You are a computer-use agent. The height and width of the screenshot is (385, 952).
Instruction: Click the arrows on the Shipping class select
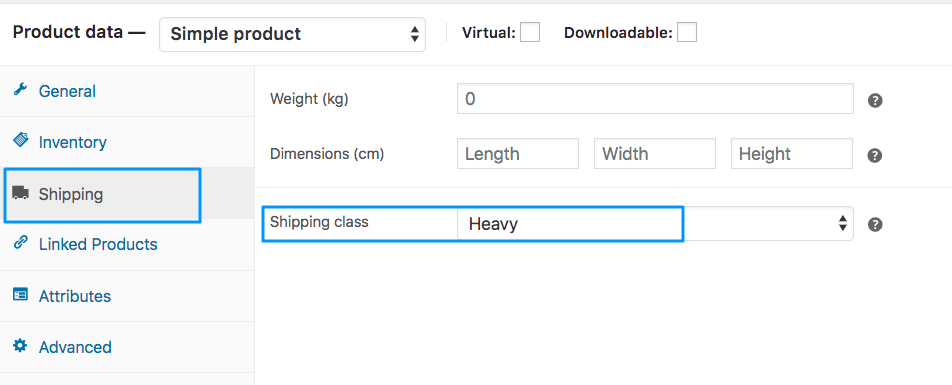click(x=842, y=223)
